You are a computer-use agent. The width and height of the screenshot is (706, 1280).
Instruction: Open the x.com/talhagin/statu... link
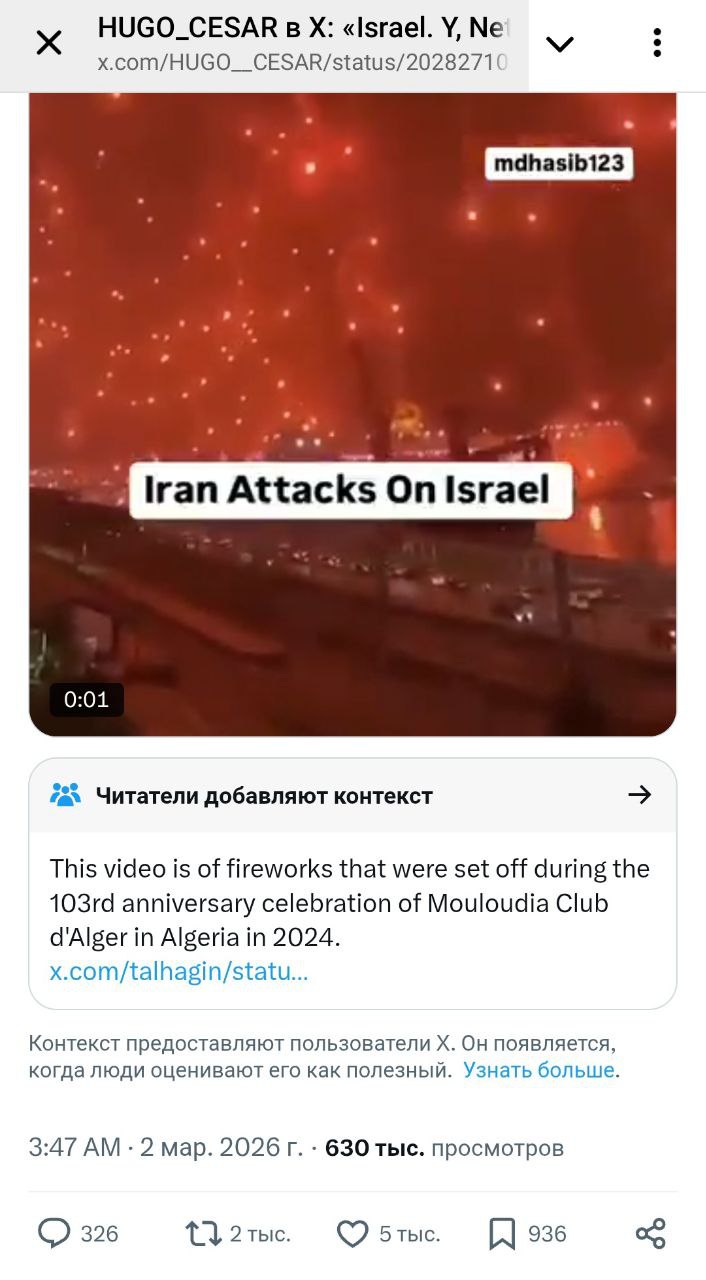click(179, 971)
